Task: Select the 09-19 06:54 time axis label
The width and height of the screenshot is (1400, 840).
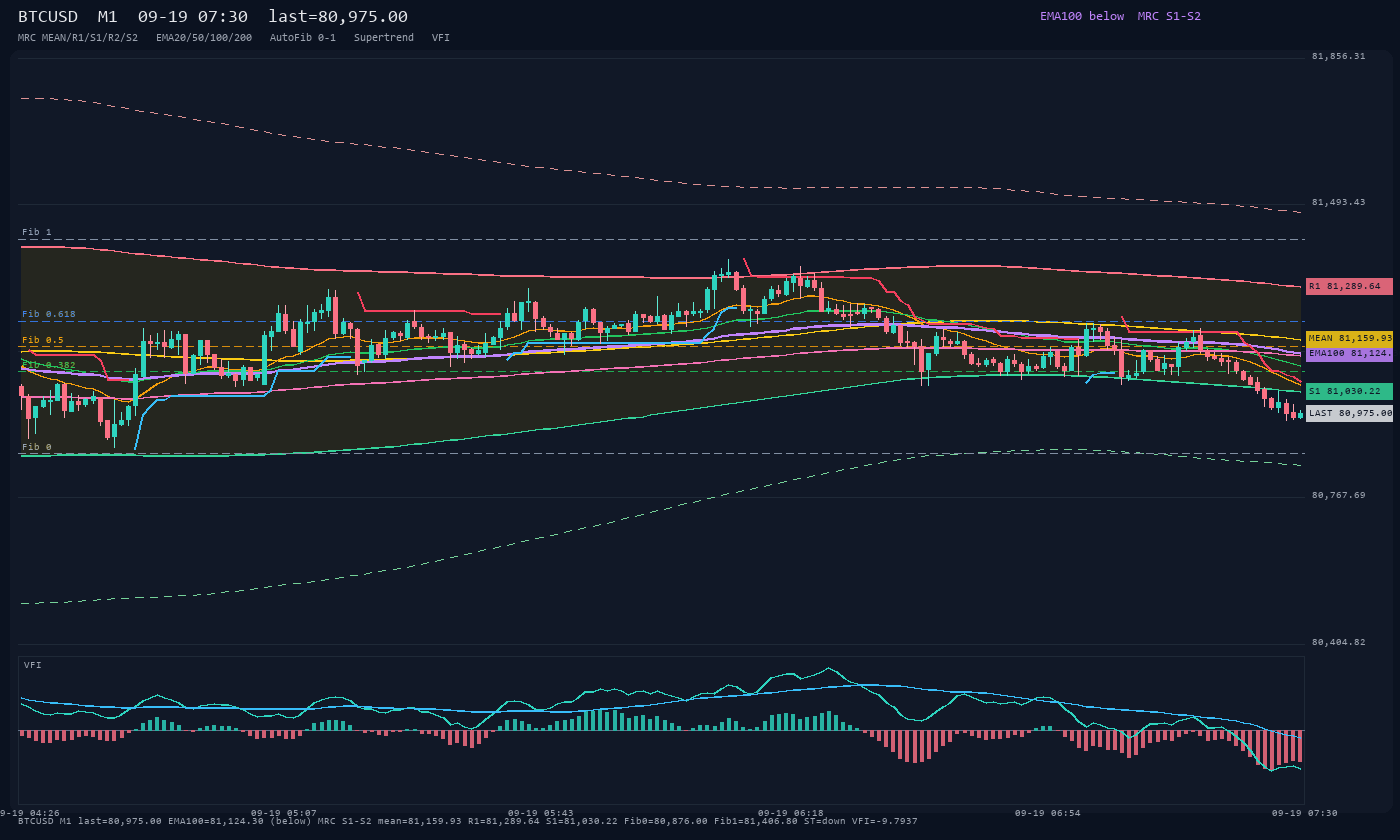Action: pos(1048,813)
